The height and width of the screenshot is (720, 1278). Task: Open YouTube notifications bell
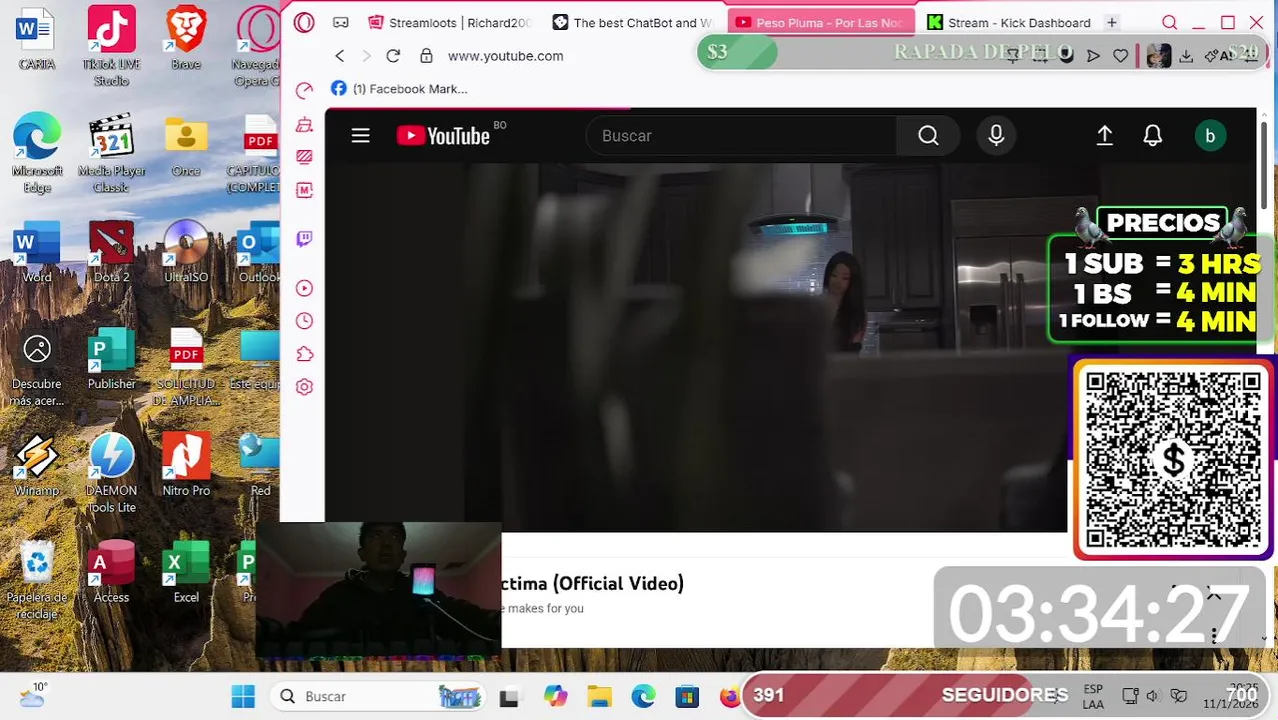coord(1153,136)
